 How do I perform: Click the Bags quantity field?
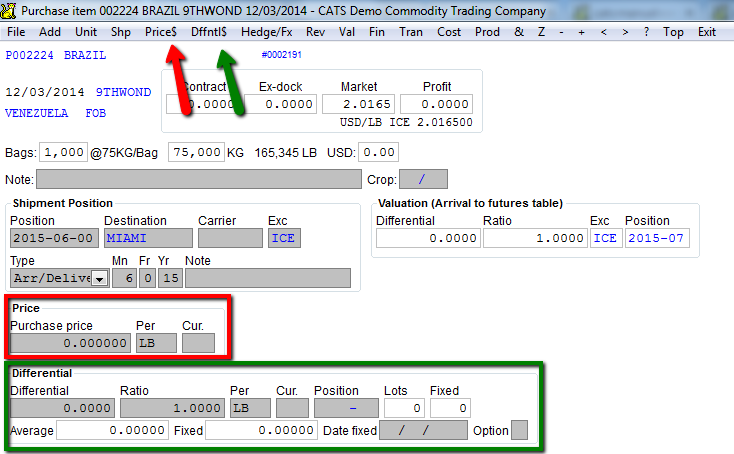tap(63, 152)
